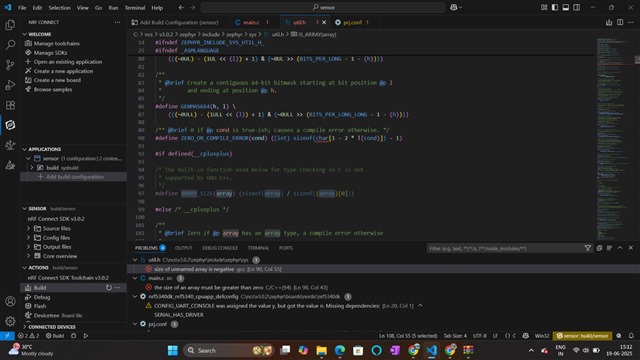Toggle the primary side bar layout icon
This screenshot has height=360, width=640.
(x=555, y=7)
